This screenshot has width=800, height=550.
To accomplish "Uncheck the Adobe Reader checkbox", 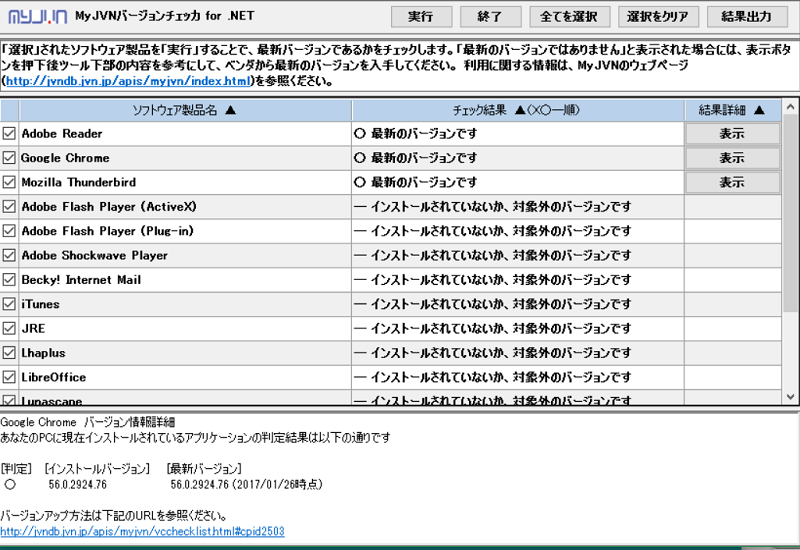I will (x=9, y=134).
